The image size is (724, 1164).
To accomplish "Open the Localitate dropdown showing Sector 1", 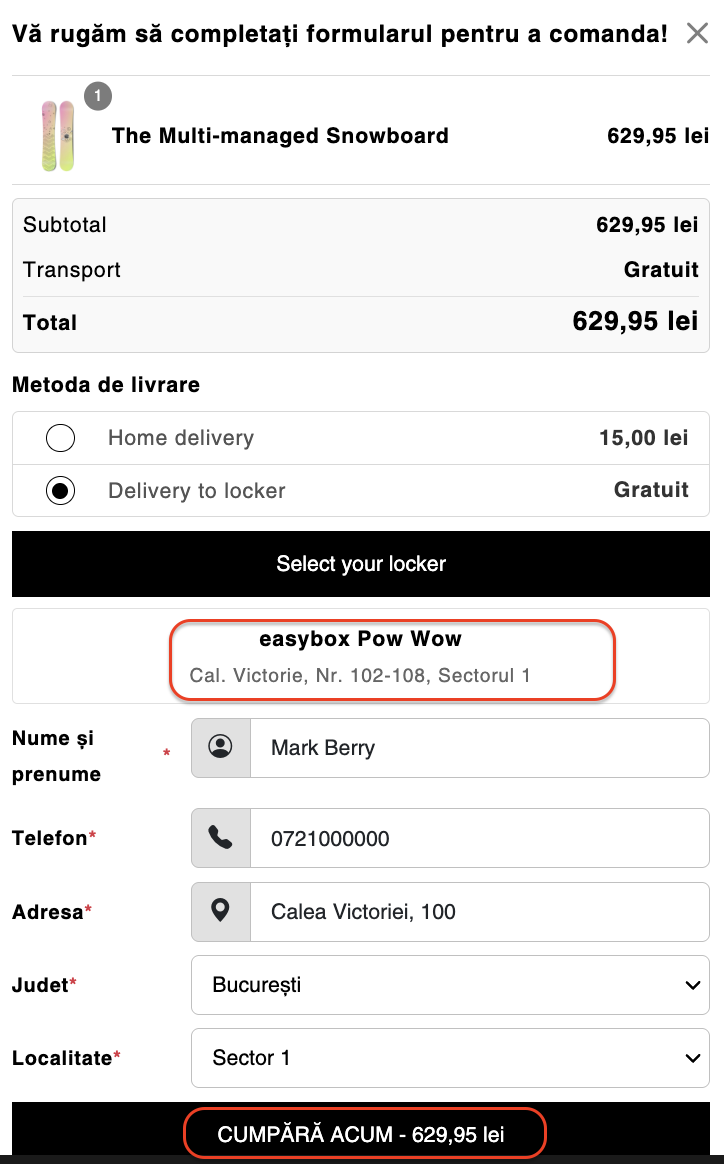I will pyautogui.click(x=450, y=1057).
